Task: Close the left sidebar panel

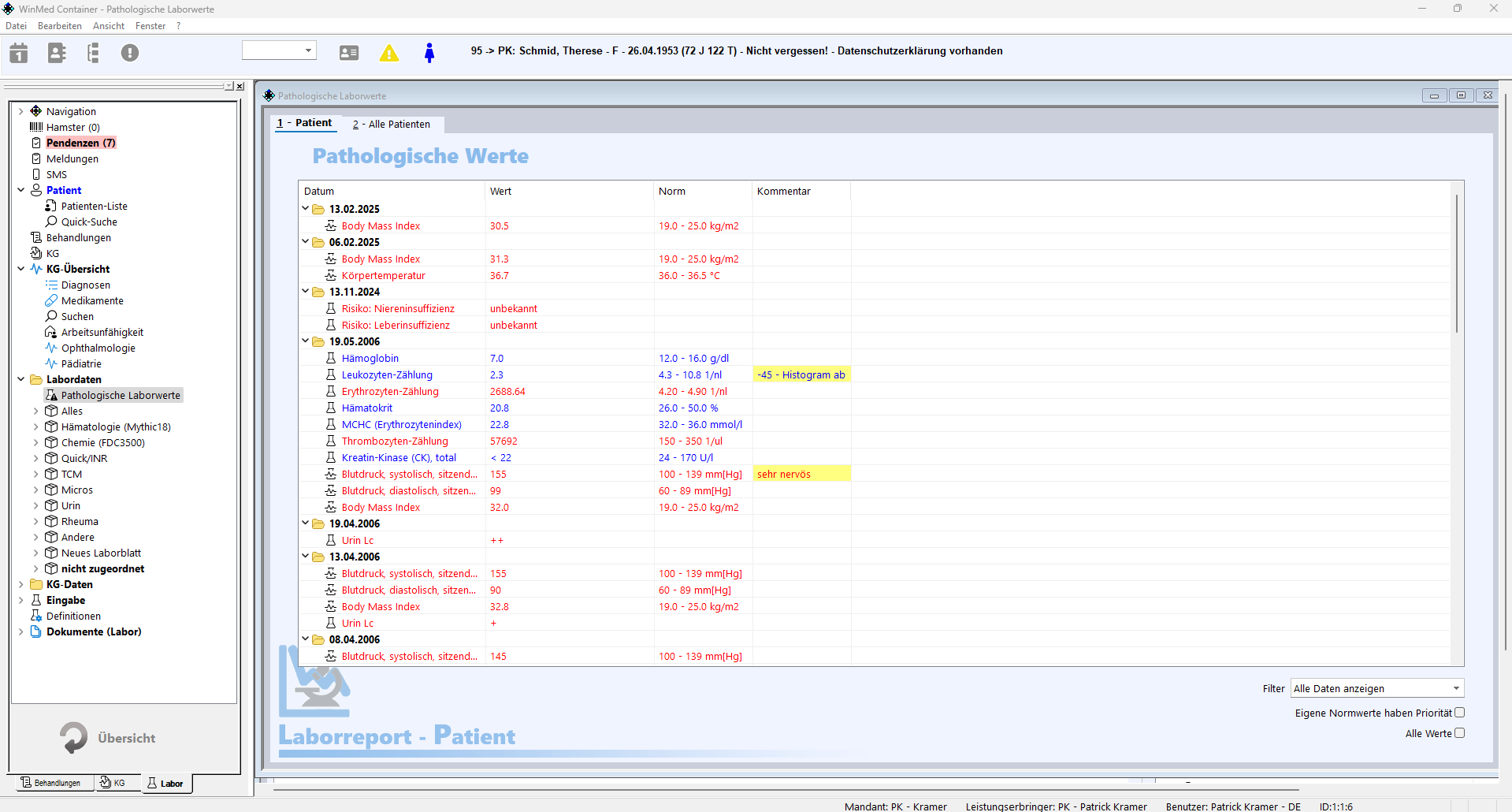Action: 240,86
